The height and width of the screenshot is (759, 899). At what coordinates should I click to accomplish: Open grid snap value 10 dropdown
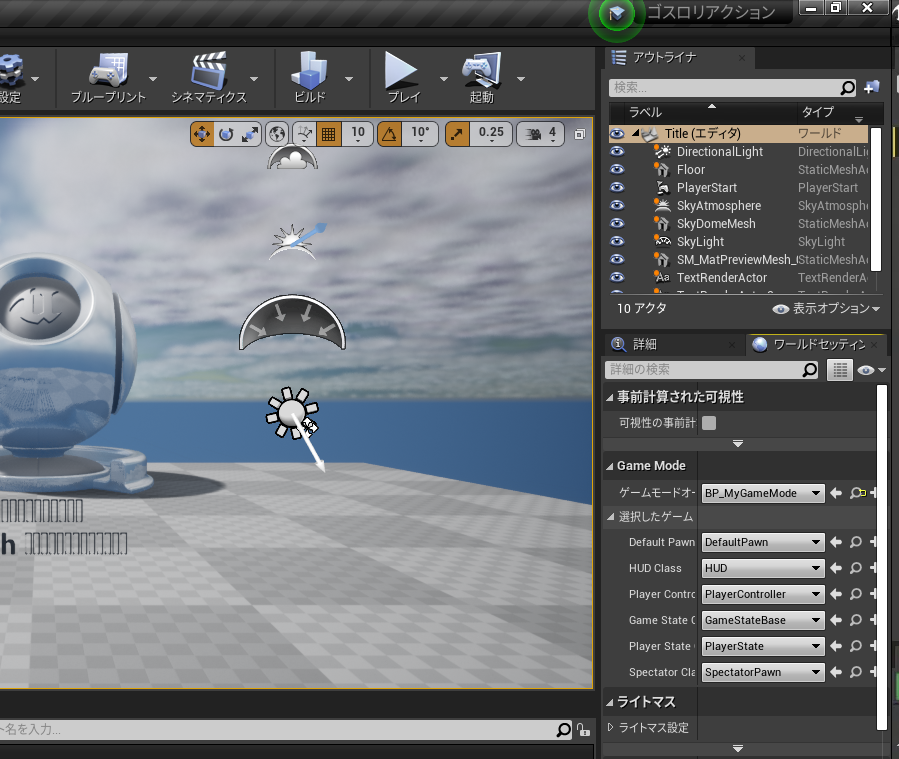tap(358, 135)
